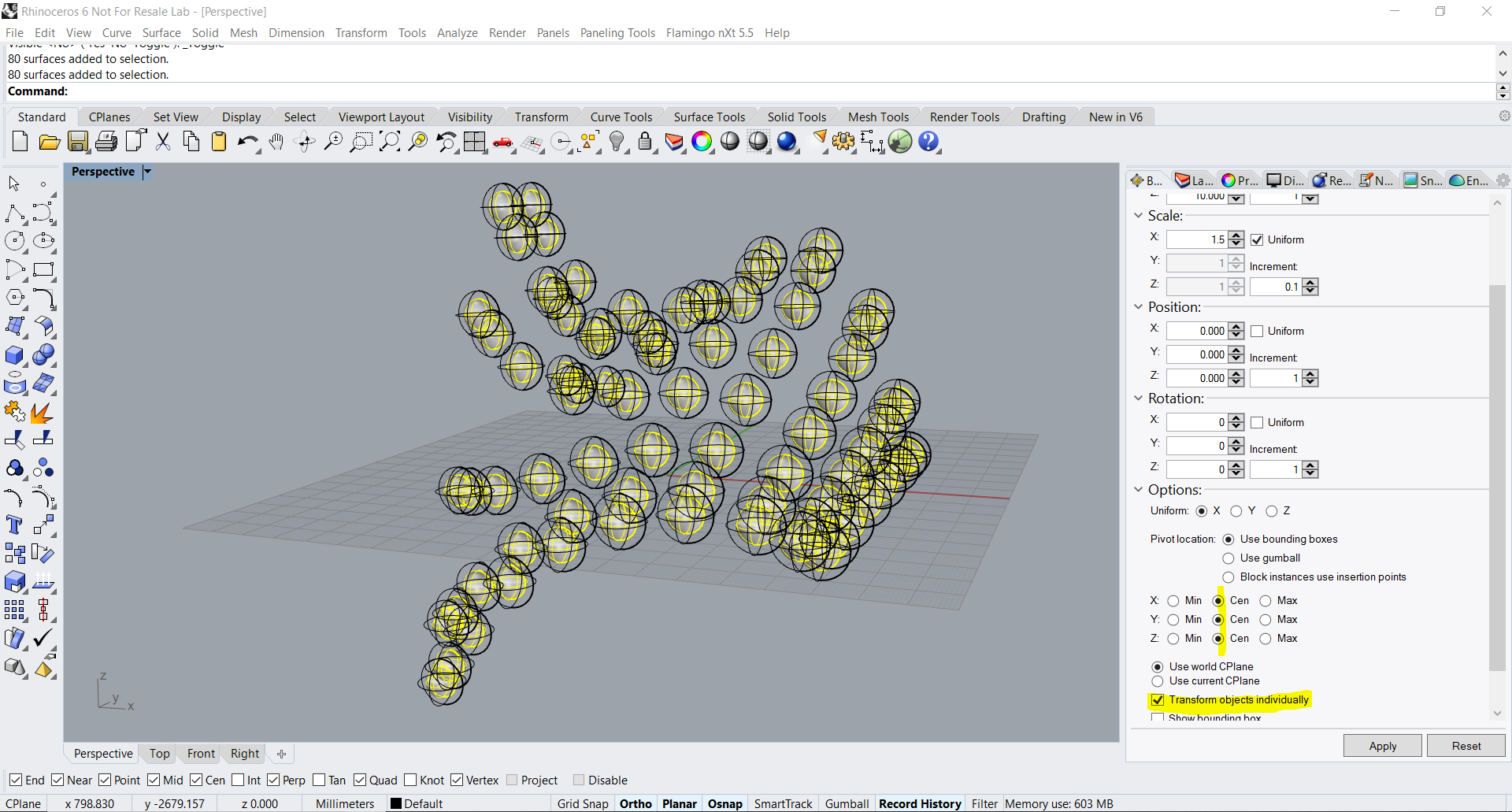The image size is (1512, 812).
Task: Click the padlock Lock objects icon
Action: pos(645,142)
